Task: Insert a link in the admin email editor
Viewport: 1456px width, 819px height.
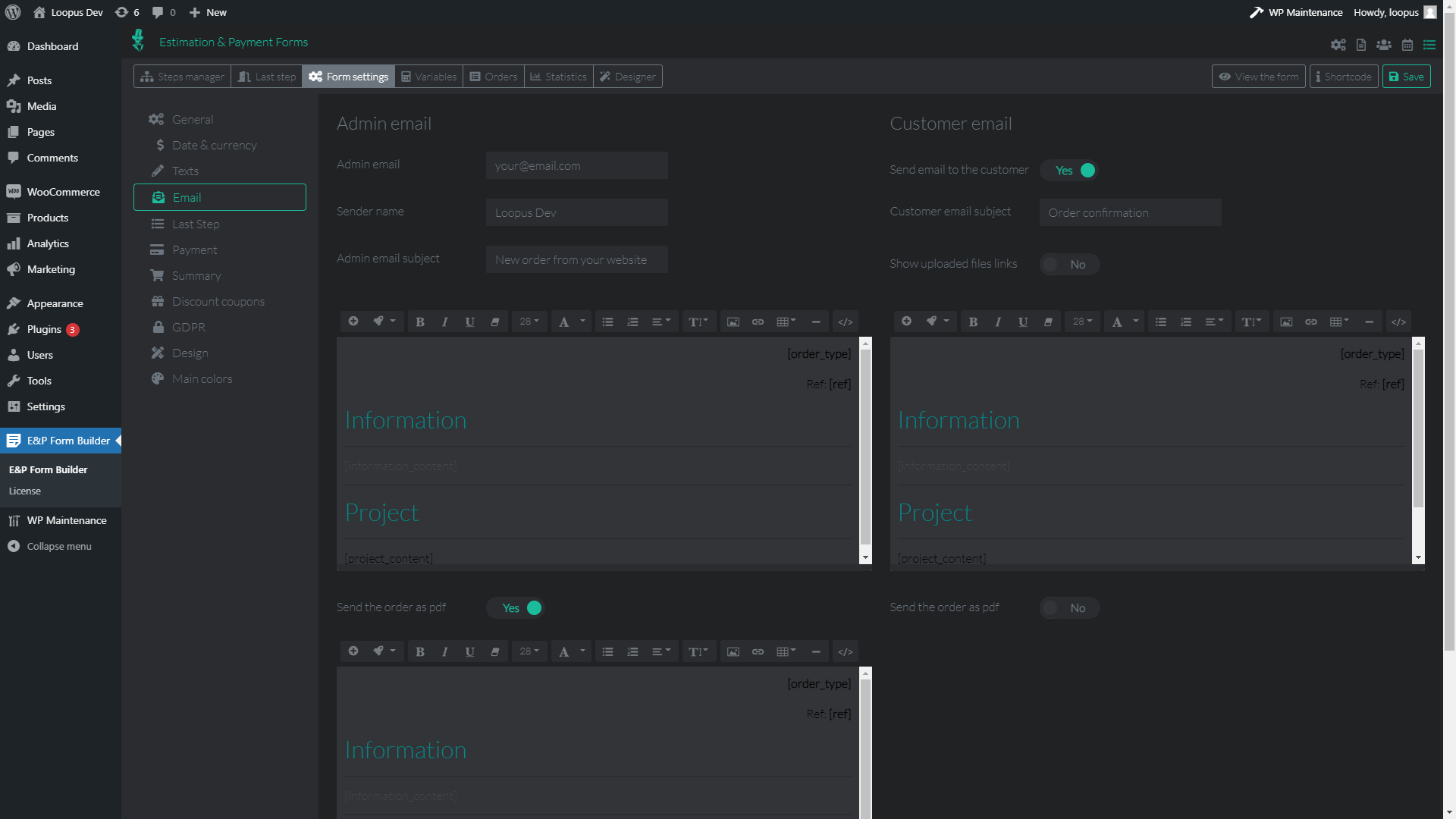Action: point(757,322)
